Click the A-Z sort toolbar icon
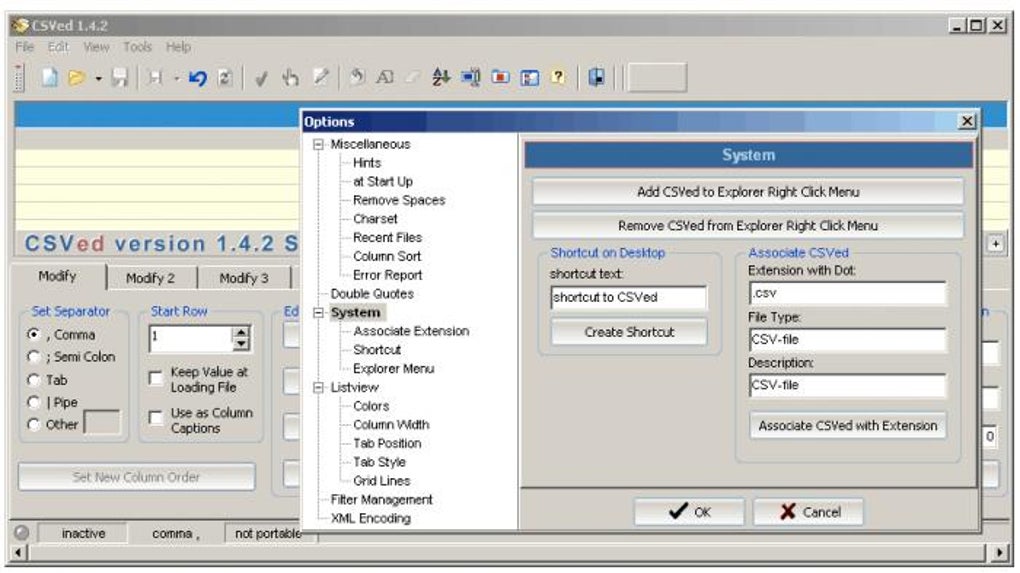1020x573 pixels. (x=440, y=77)
